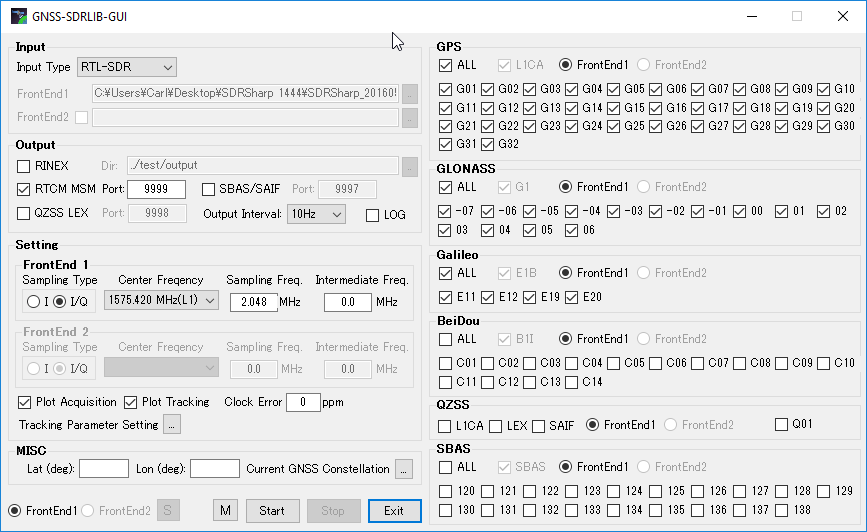Uncheck Plot Acquisition option
This screenshot has width=867, height=532.
pos(24,402)
